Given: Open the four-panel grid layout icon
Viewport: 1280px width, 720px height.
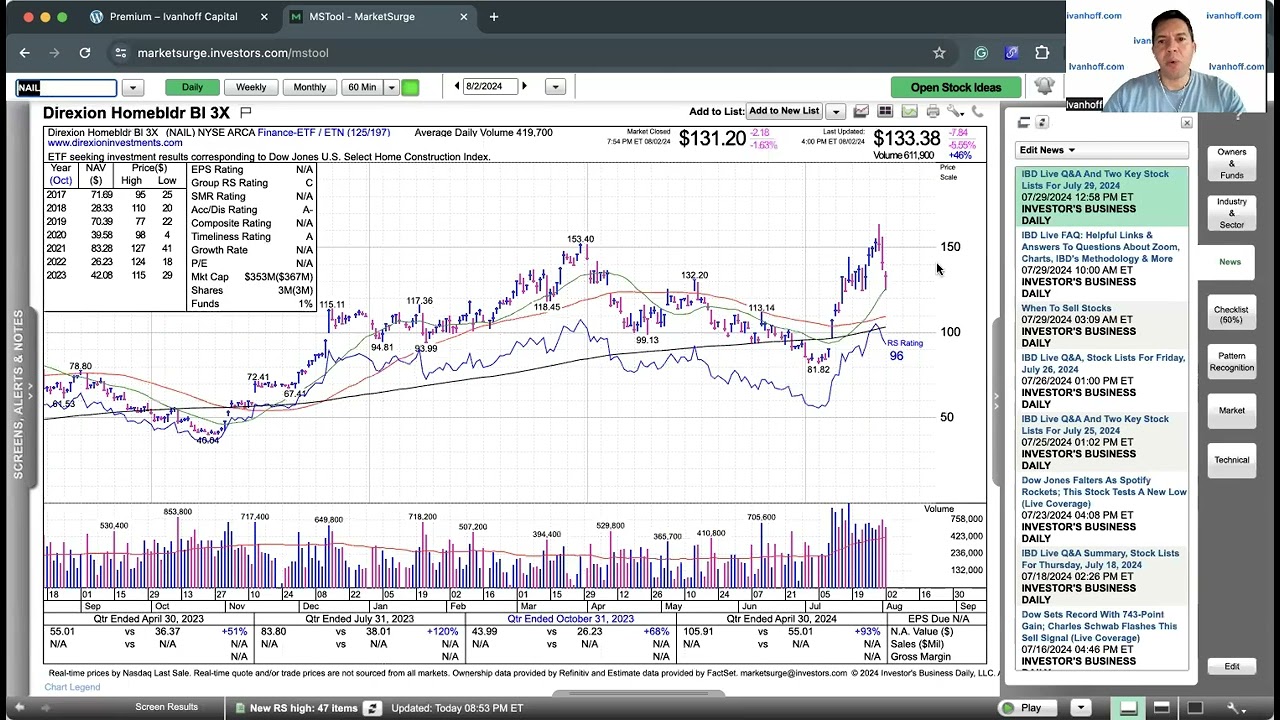Looking at the screenshot, I should (885, 111).
